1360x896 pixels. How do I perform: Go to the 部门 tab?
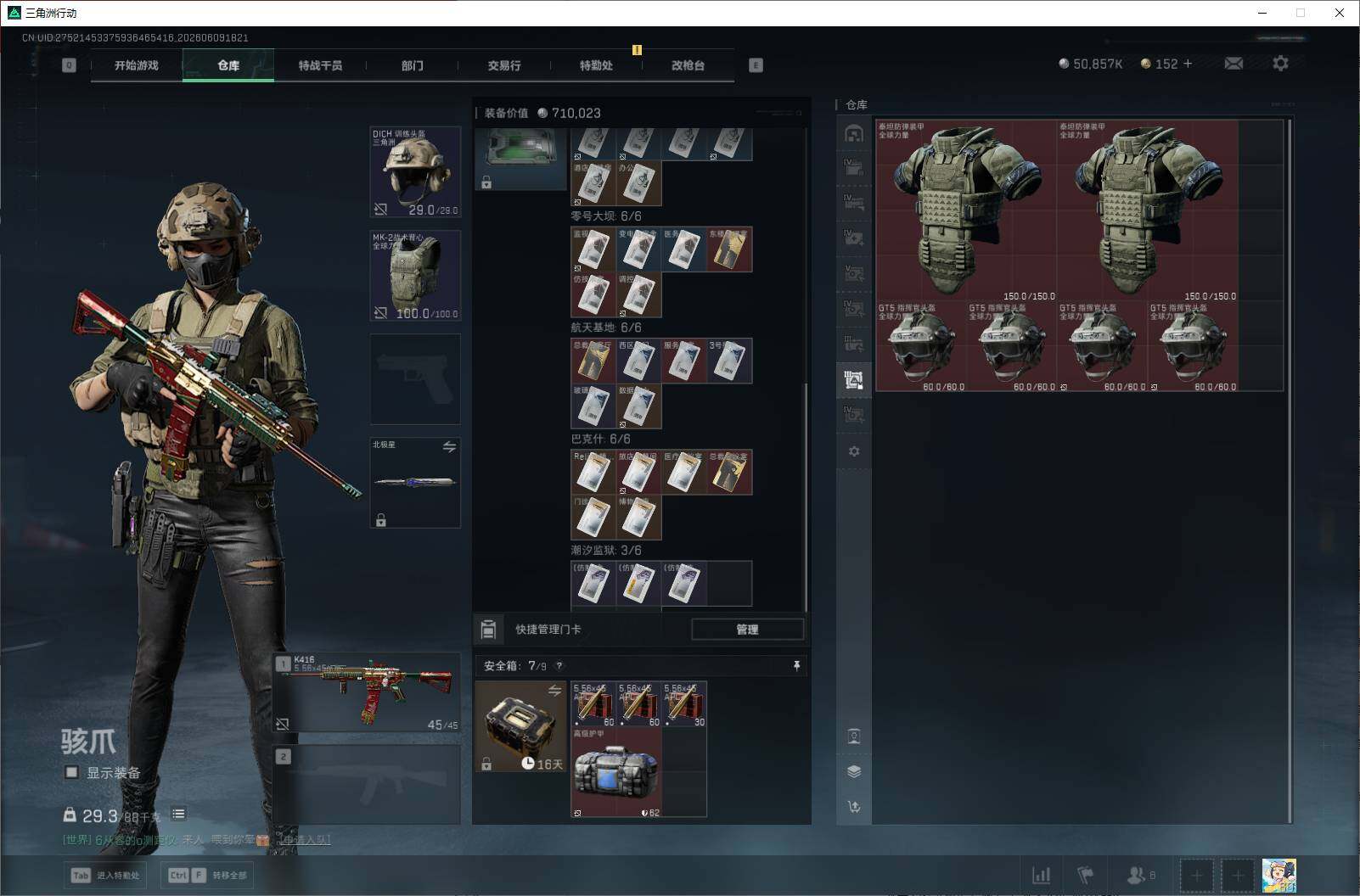tap(412, 65)
